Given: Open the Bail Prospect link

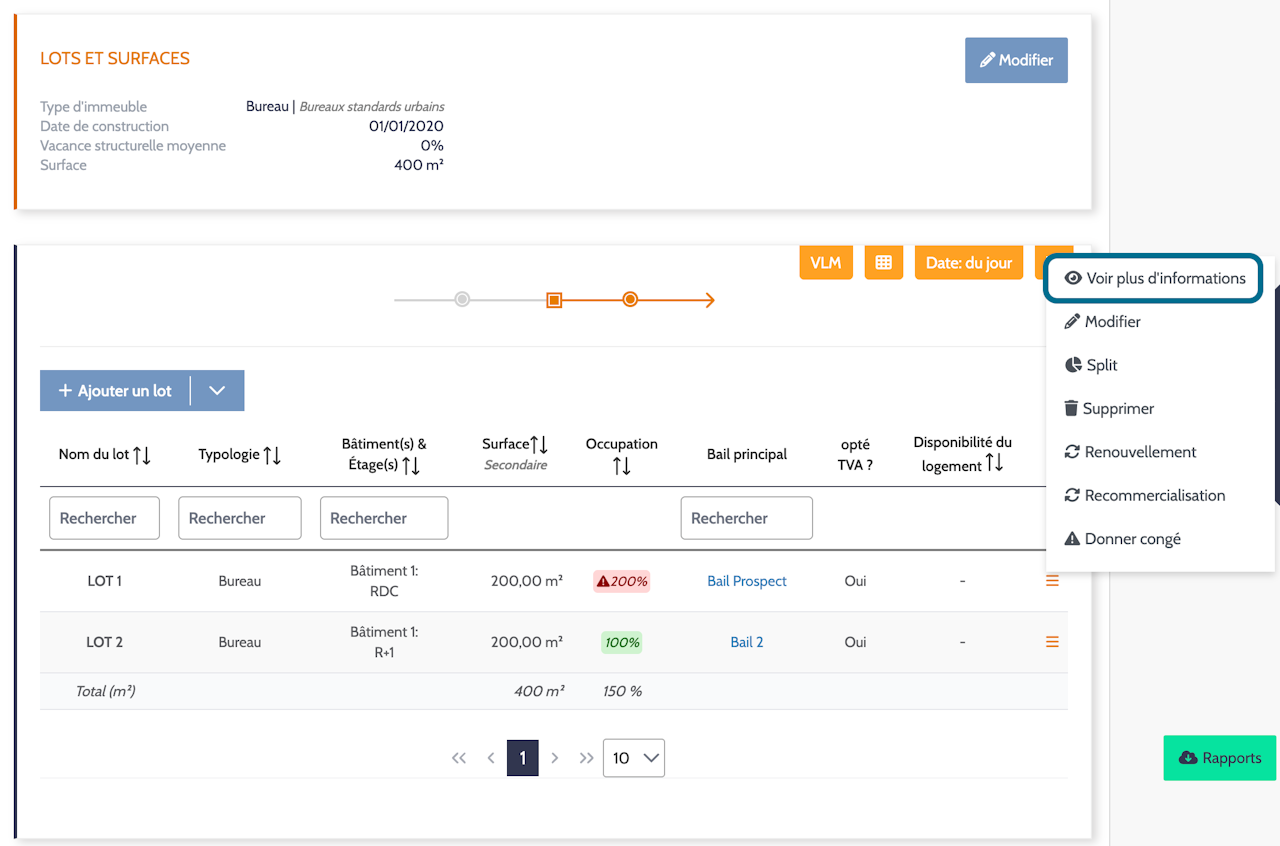Looking at the screenshot, I should pyautogui.click(x=747, y=581).
